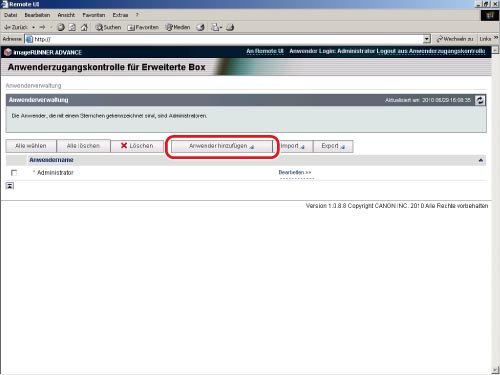Viewport: 500px width, 375px height.
Task: Click the print icon in browser toolbar
Action: [x=230, y=27]
